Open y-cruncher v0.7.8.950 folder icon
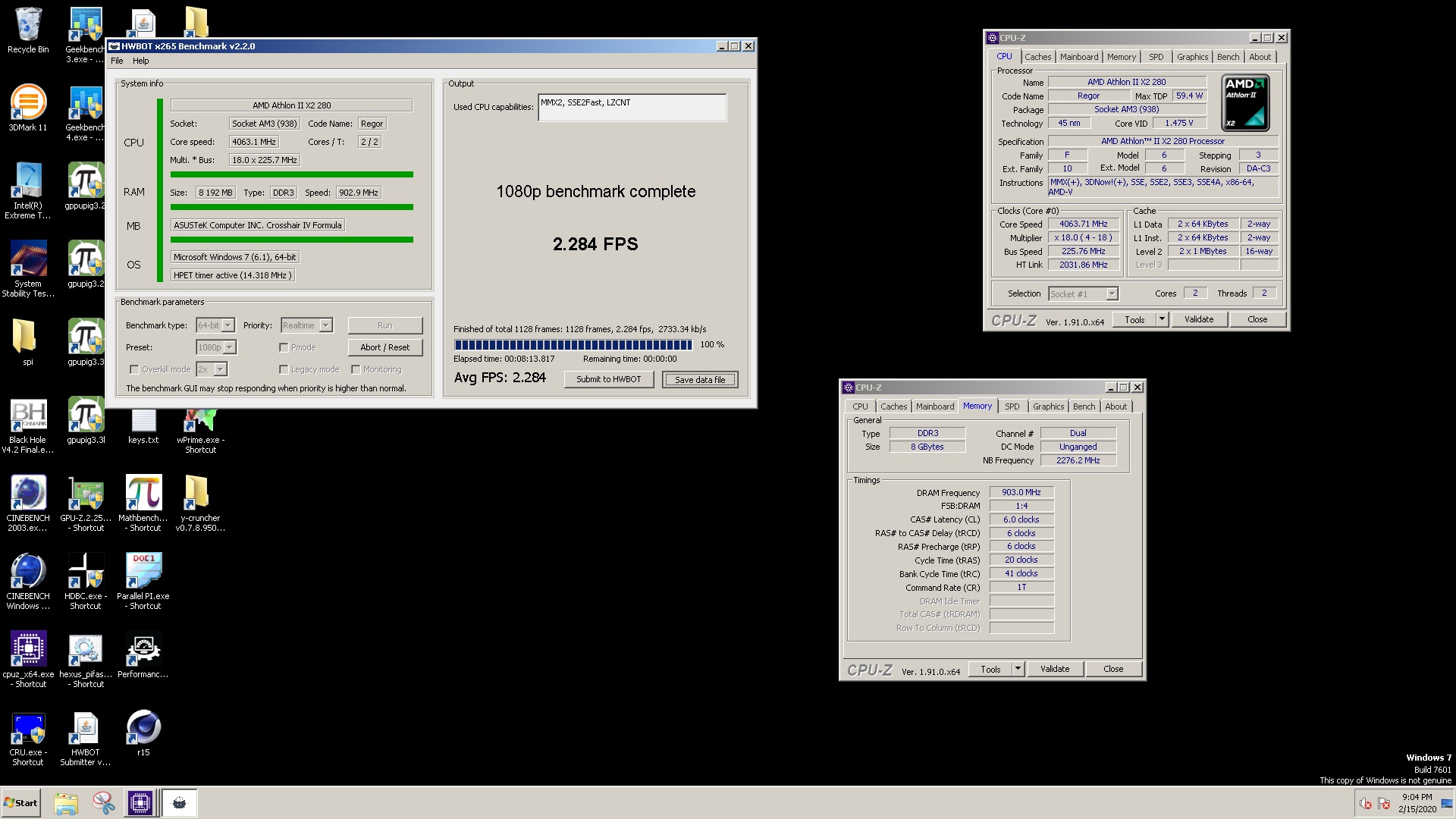 click(x=200, y=504)
